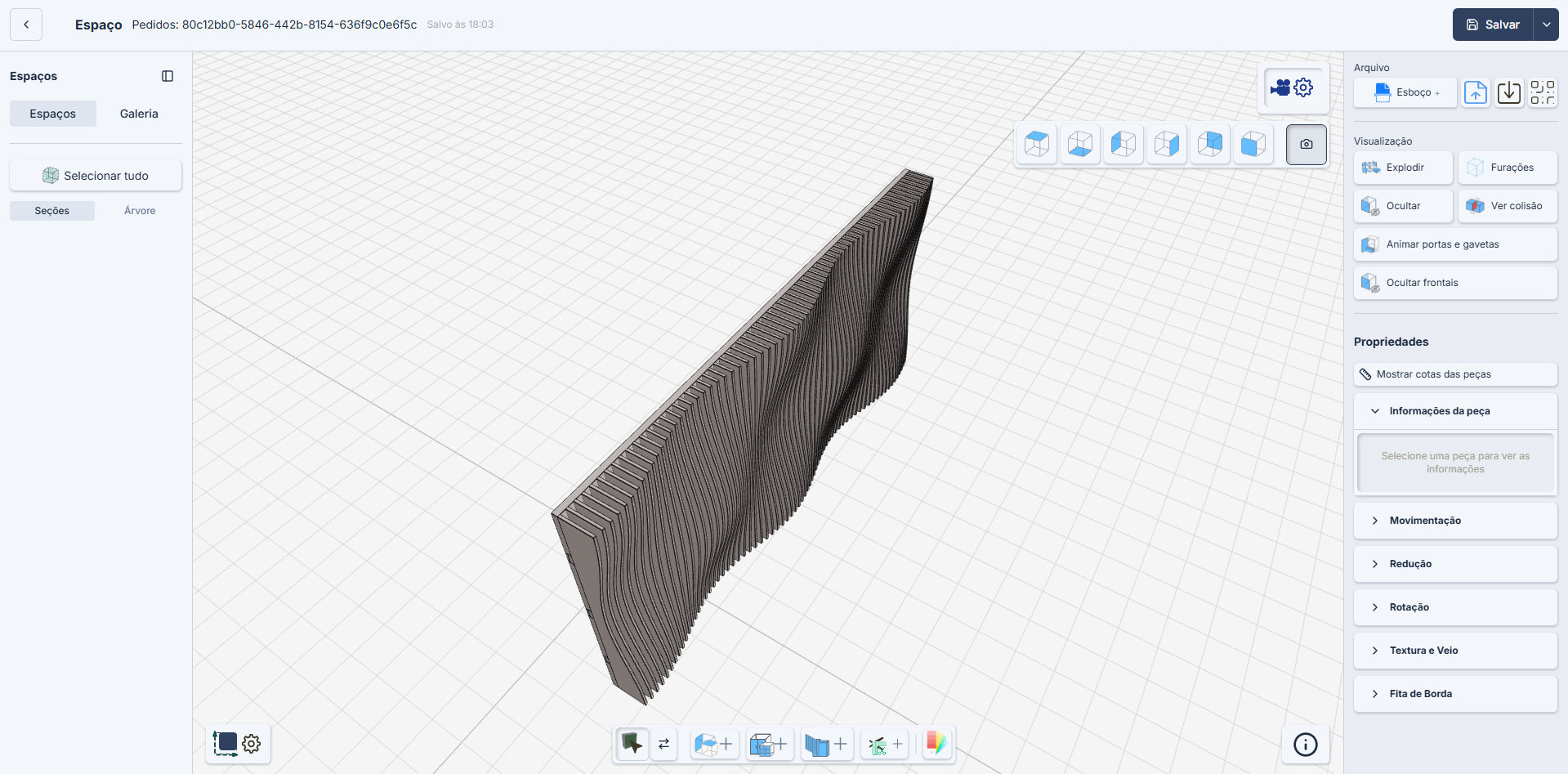
Task: Select the bottom face cube view
Action: [x=1080, y=144]
